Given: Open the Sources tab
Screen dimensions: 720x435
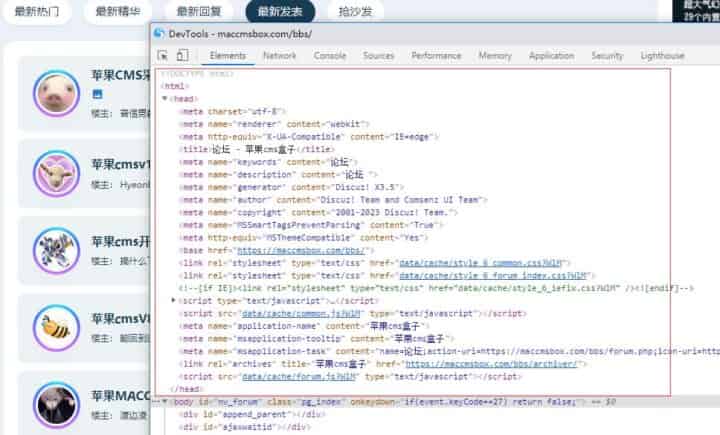Looking at the screenshot, I should click(378, 56).
